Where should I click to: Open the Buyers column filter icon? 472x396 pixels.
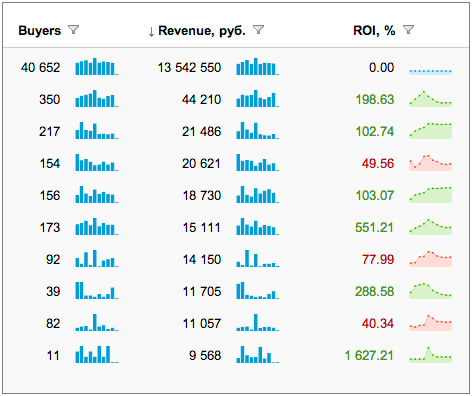pos(73,30)
